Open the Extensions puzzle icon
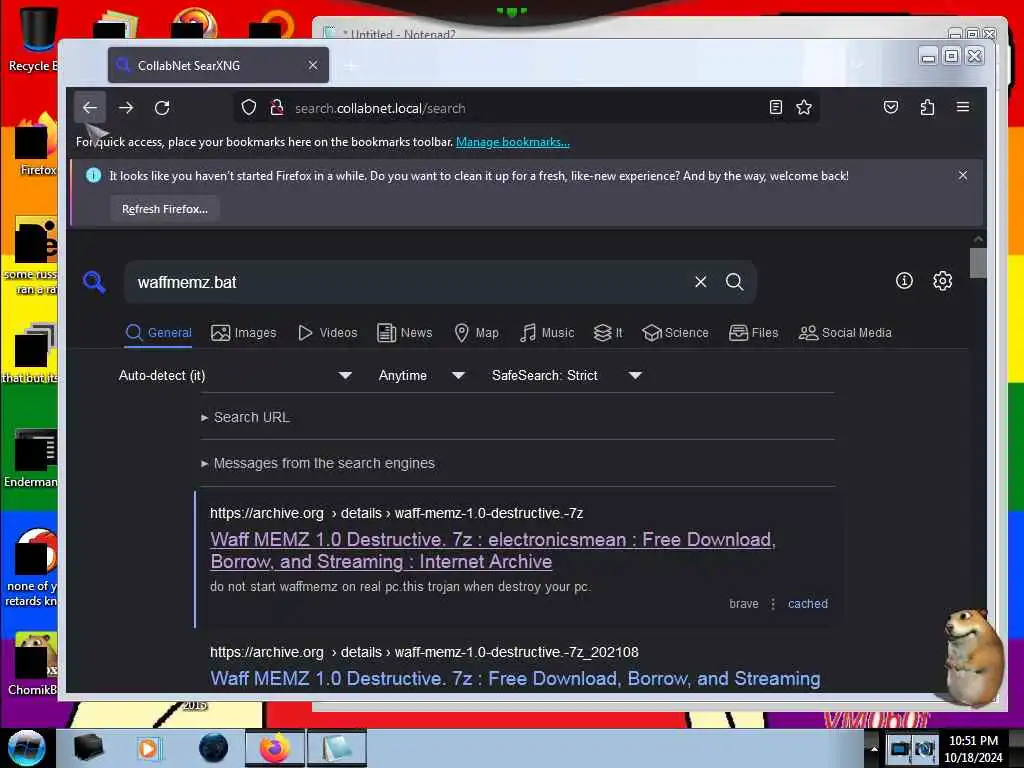The width and height of the screenshot is (1024, 768). point(927,108)
